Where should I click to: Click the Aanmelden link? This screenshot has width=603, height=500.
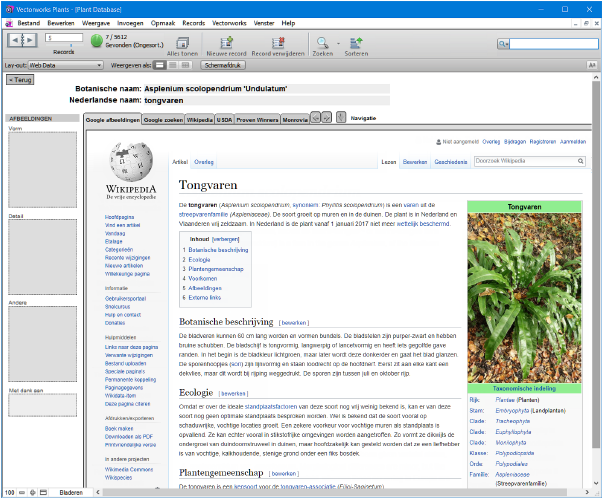tap(573, 142)
